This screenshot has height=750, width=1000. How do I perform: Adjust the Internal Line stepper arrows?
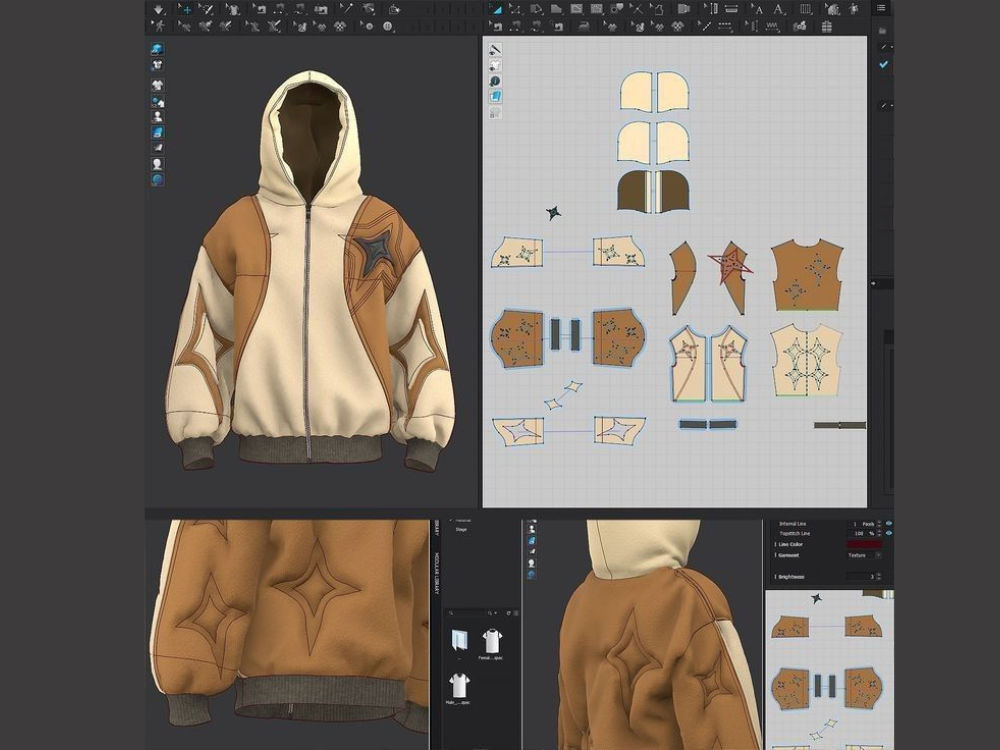pos(879,524)
